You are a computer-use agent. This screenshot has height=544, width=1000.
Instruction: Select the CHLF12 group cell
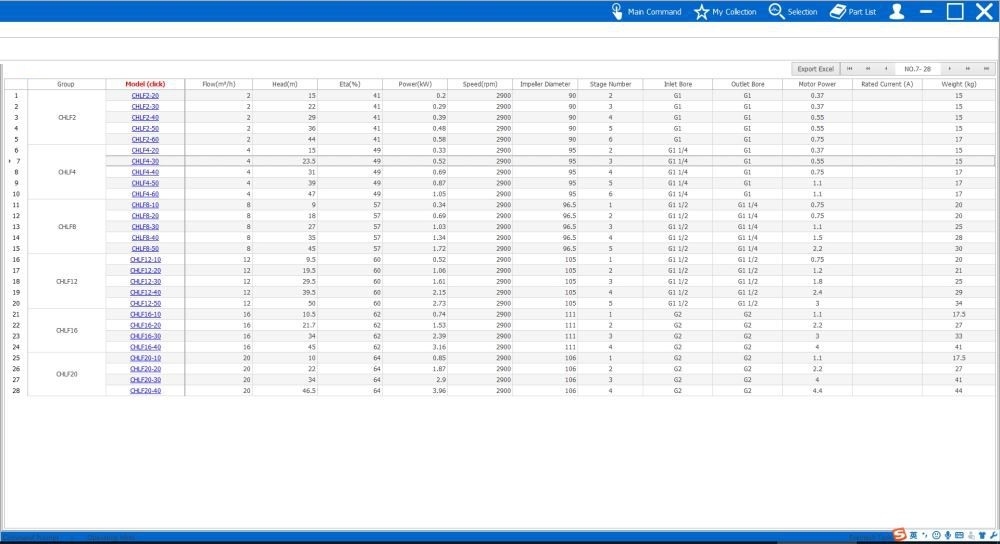coord(67,282)
